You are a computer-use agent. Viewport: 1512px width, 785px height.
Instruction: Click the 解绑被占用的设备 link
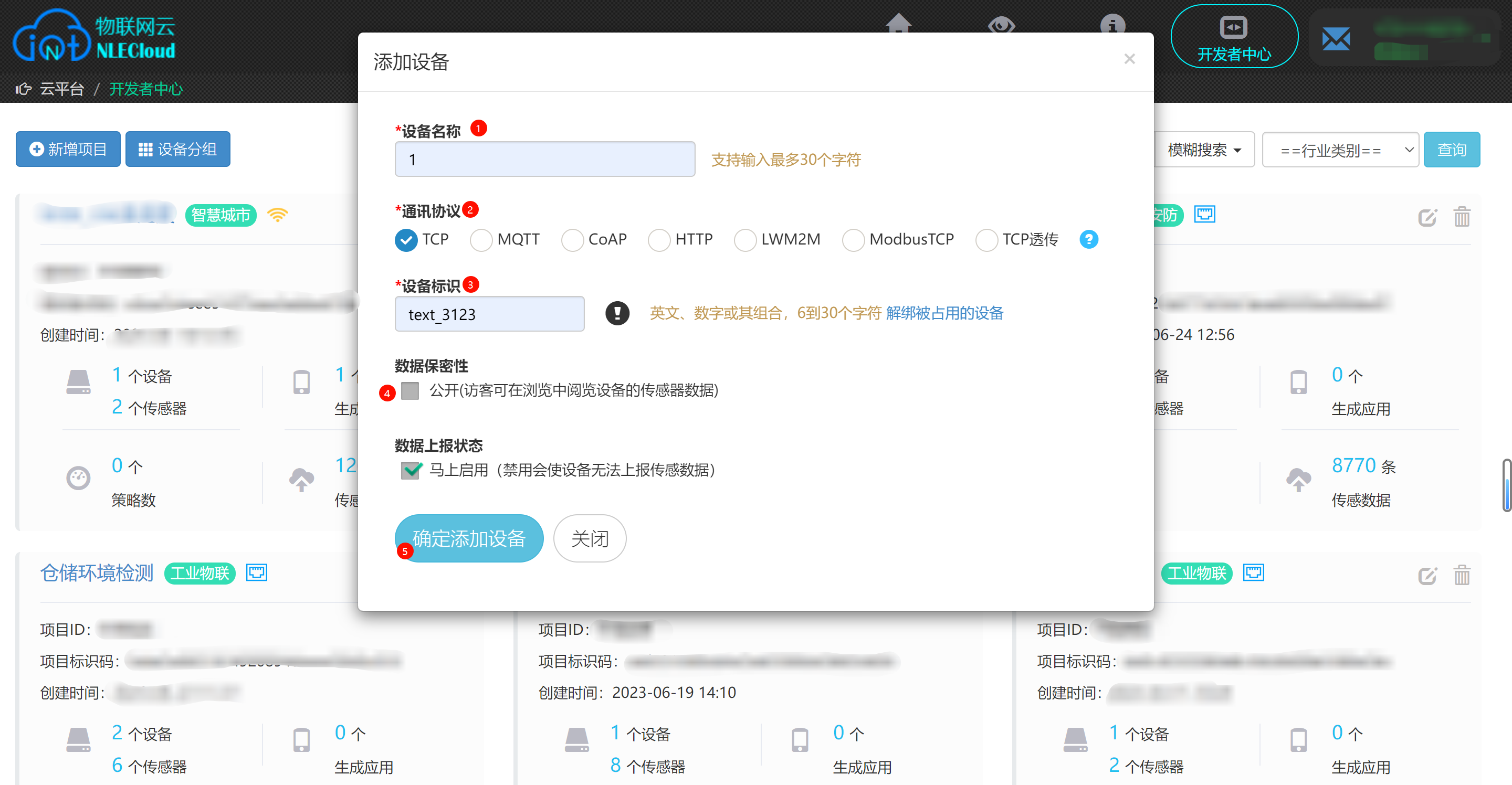pos(944,313)
